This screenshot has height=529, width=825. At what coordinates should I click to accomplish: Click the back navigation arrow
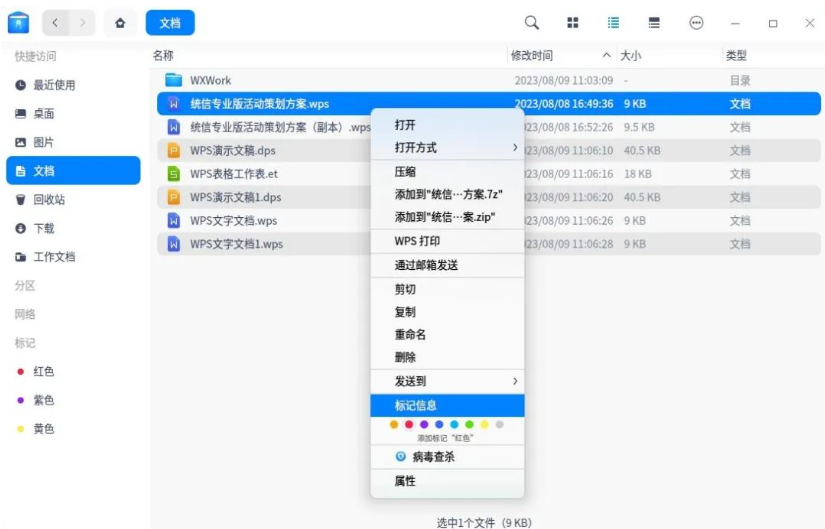click(x=55, y=23)
